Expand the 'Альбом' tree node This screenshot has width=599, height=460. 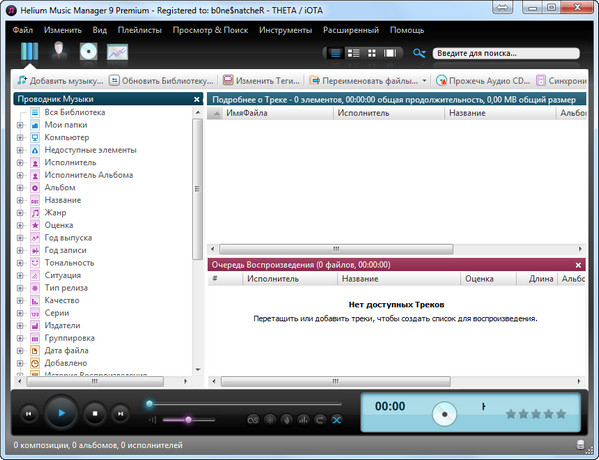pos(20,188)
